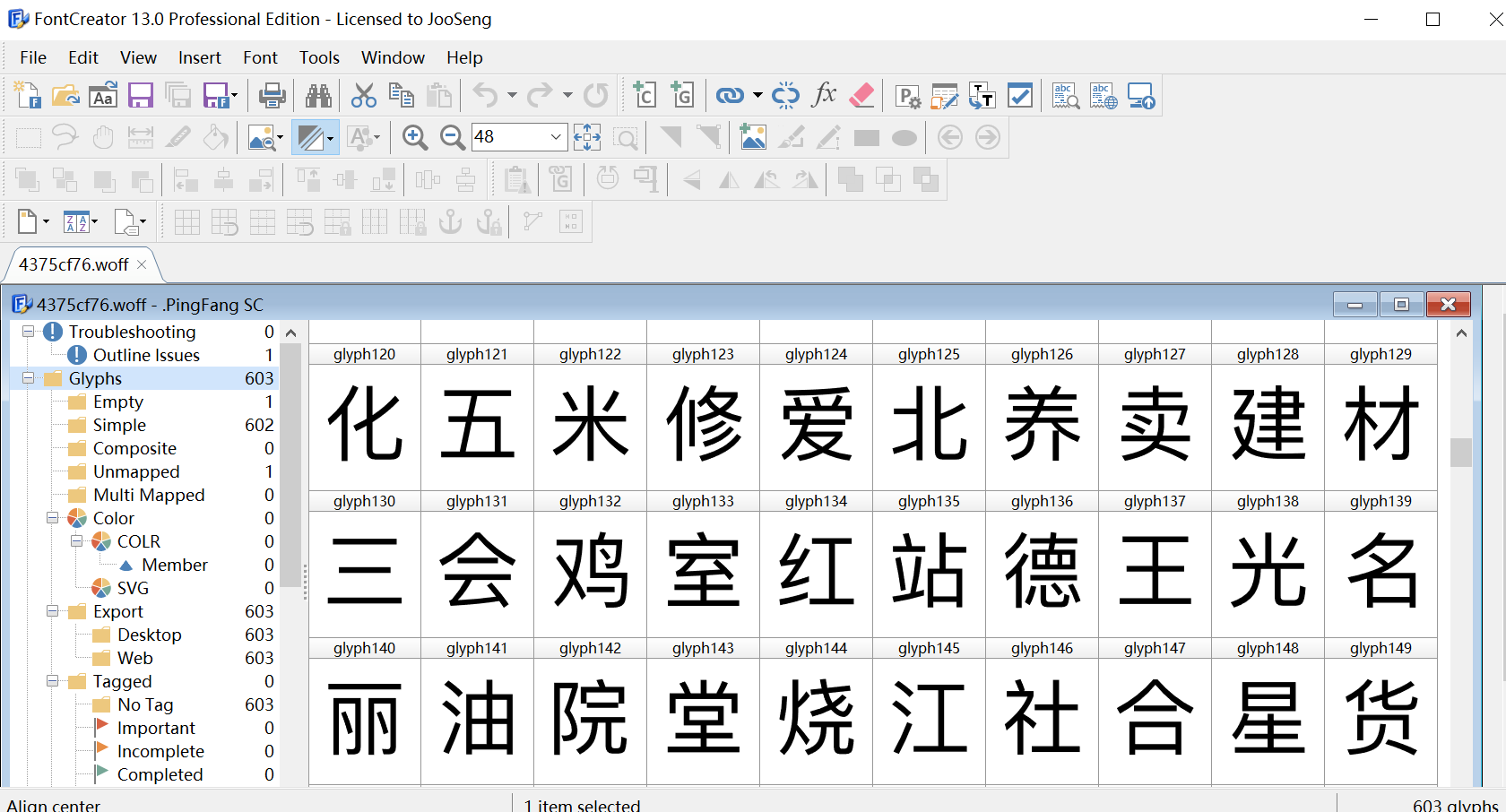Image resolution: width=1506 pixels, height=812 pixels.
Task: Open the undo history dropdown arrow
Action: pyautogui.click(x=512, y=95)
